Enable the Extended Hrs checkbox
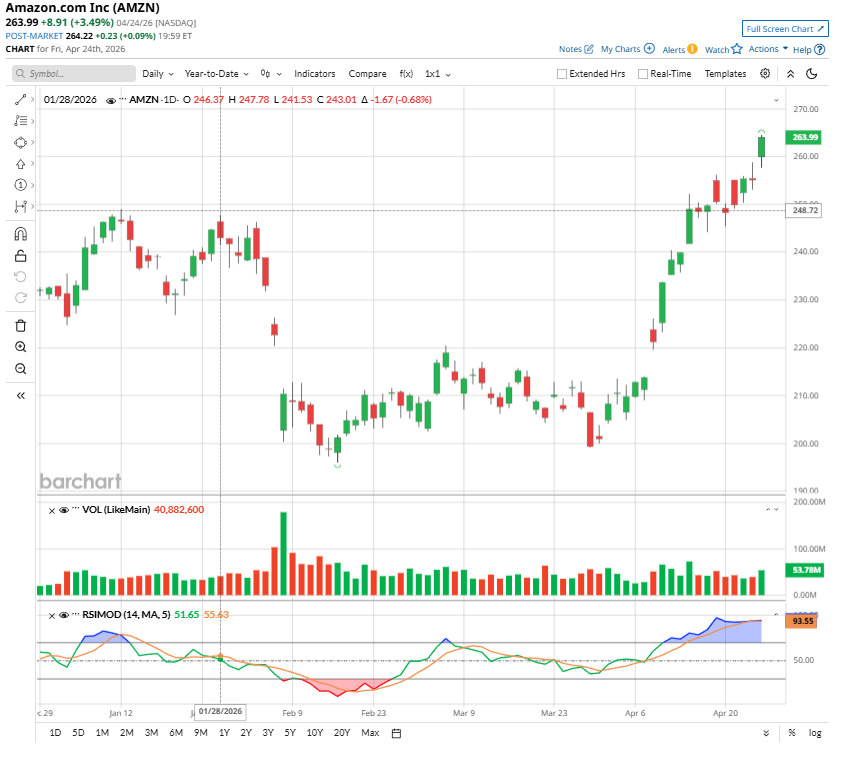 [x=562, y=74]
